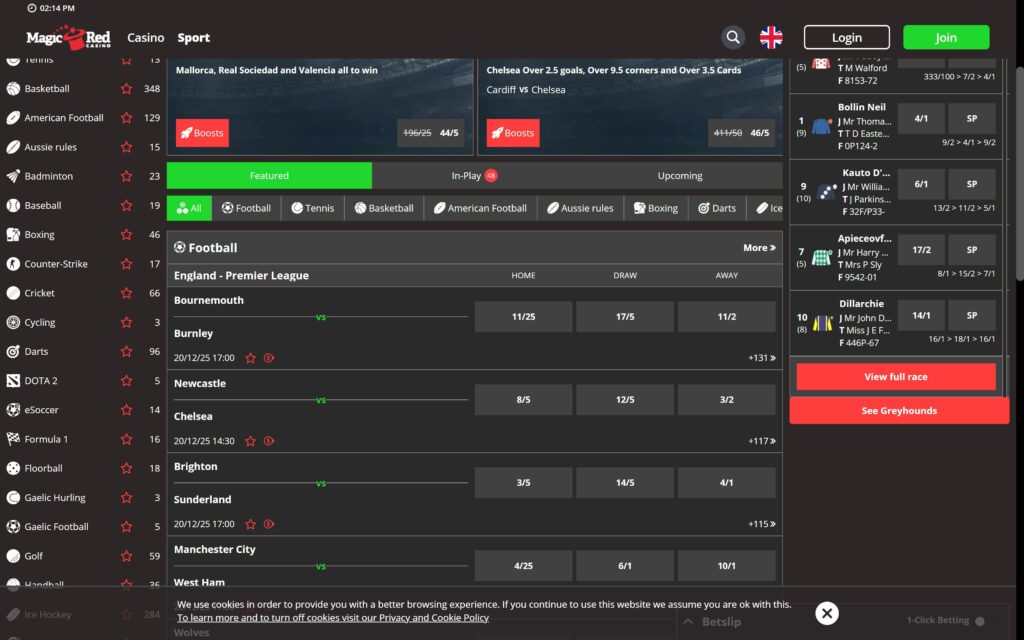Open the Casino section from the top menu
The image size is (1024, 640).
[145, 37]
